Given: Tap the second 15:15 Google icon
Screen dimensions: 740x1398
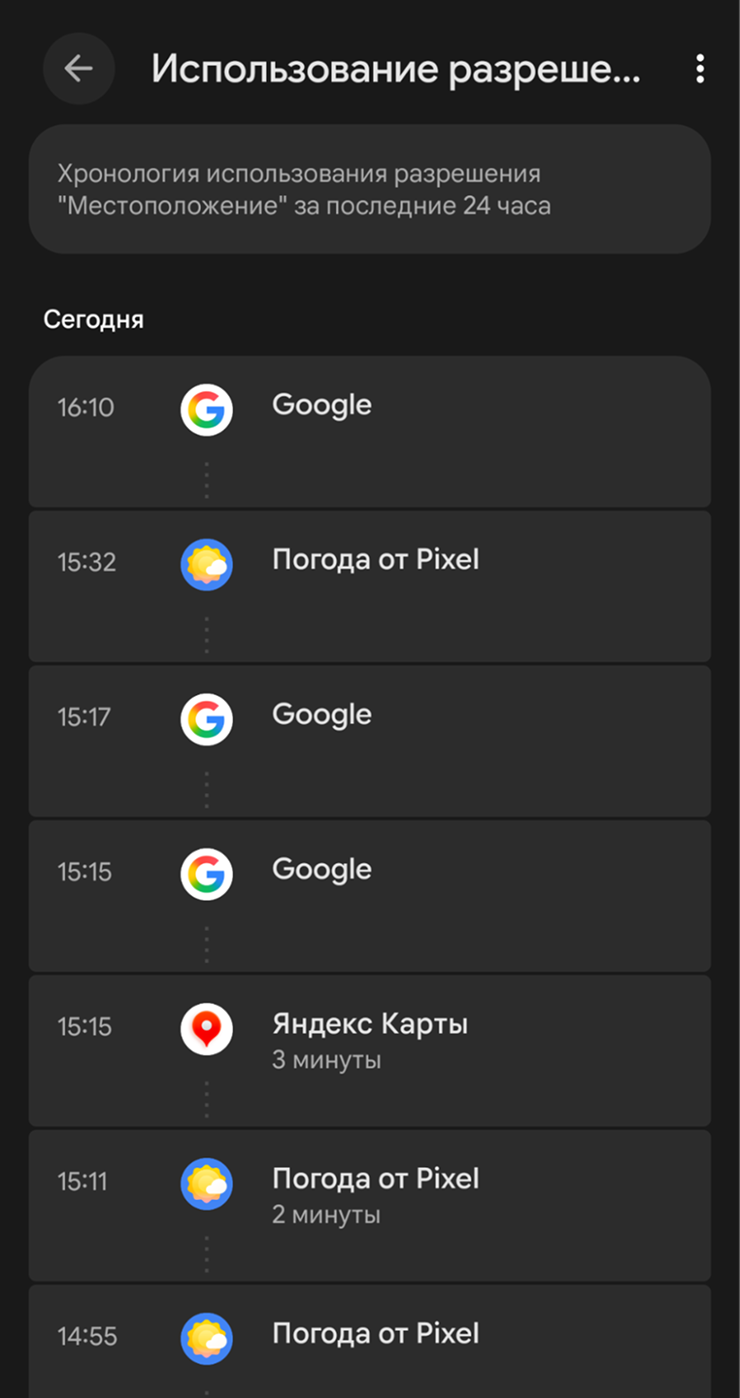Looking at the screenshot, I should (206, 874).
